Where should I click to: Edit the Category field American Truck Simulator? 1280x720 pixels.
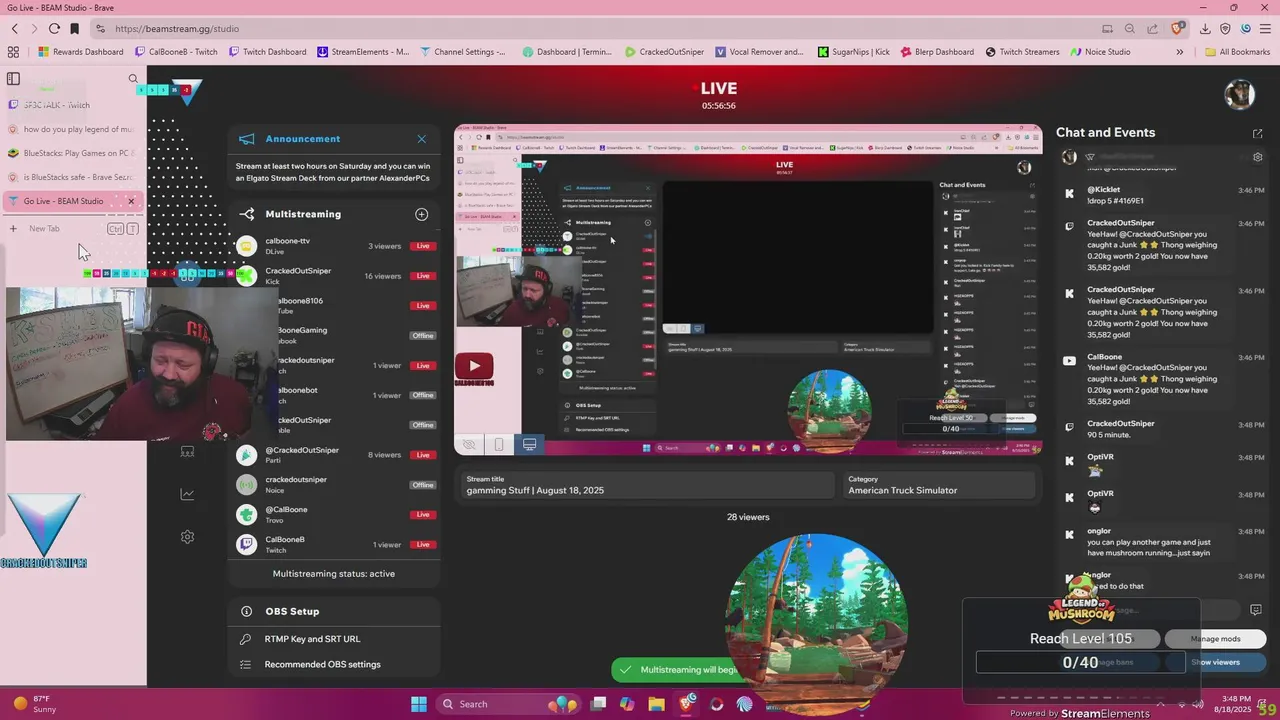point(938,485)
